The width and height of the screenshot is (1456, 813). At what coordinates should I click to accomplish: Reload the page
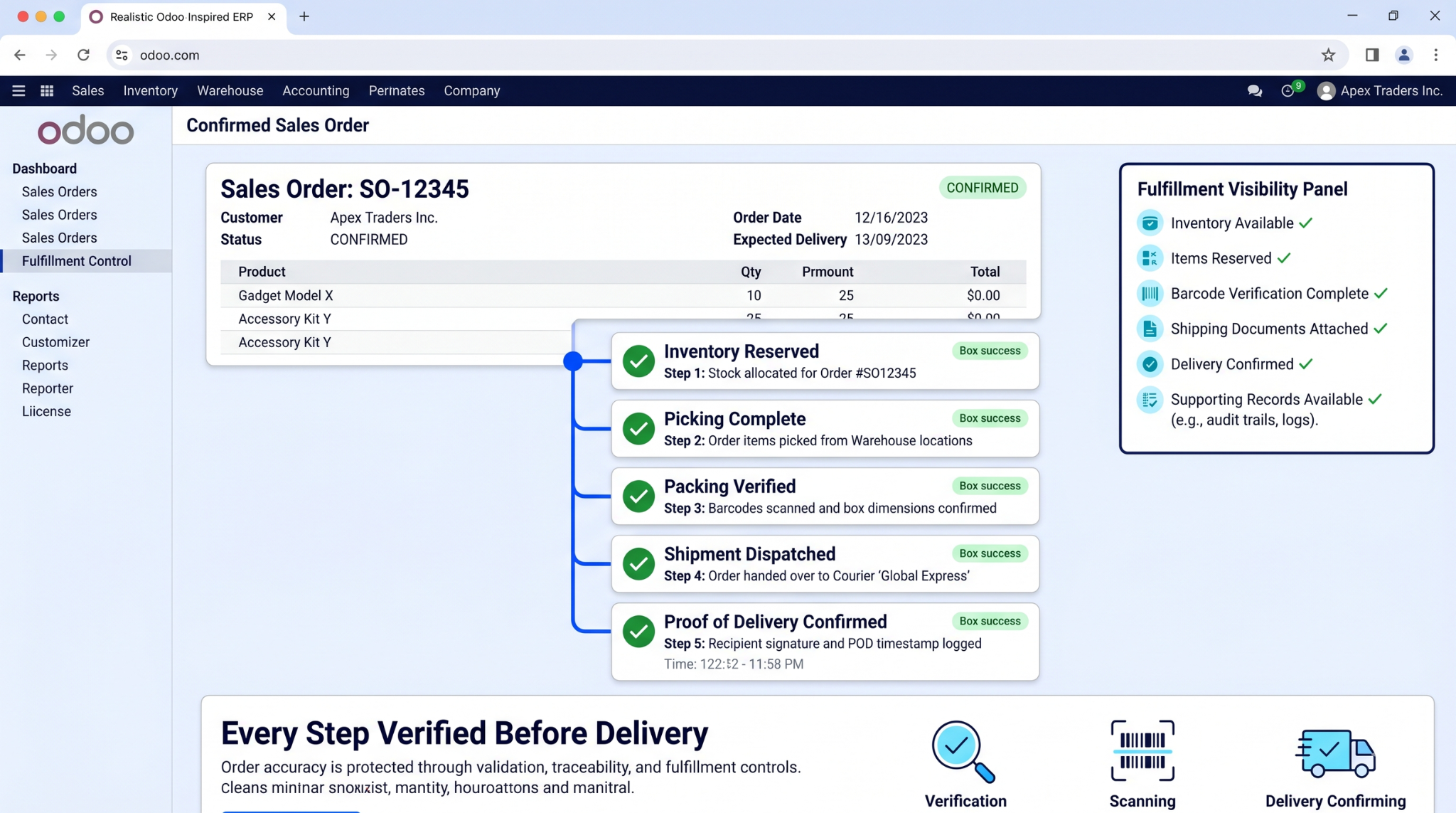click(x=83, y=55)
